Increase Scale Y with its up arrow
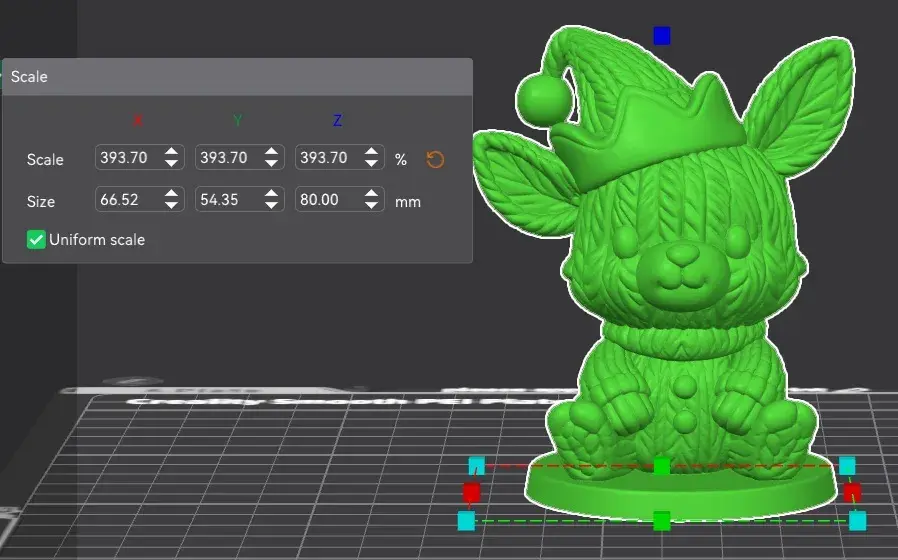 [x=271, y=152]
